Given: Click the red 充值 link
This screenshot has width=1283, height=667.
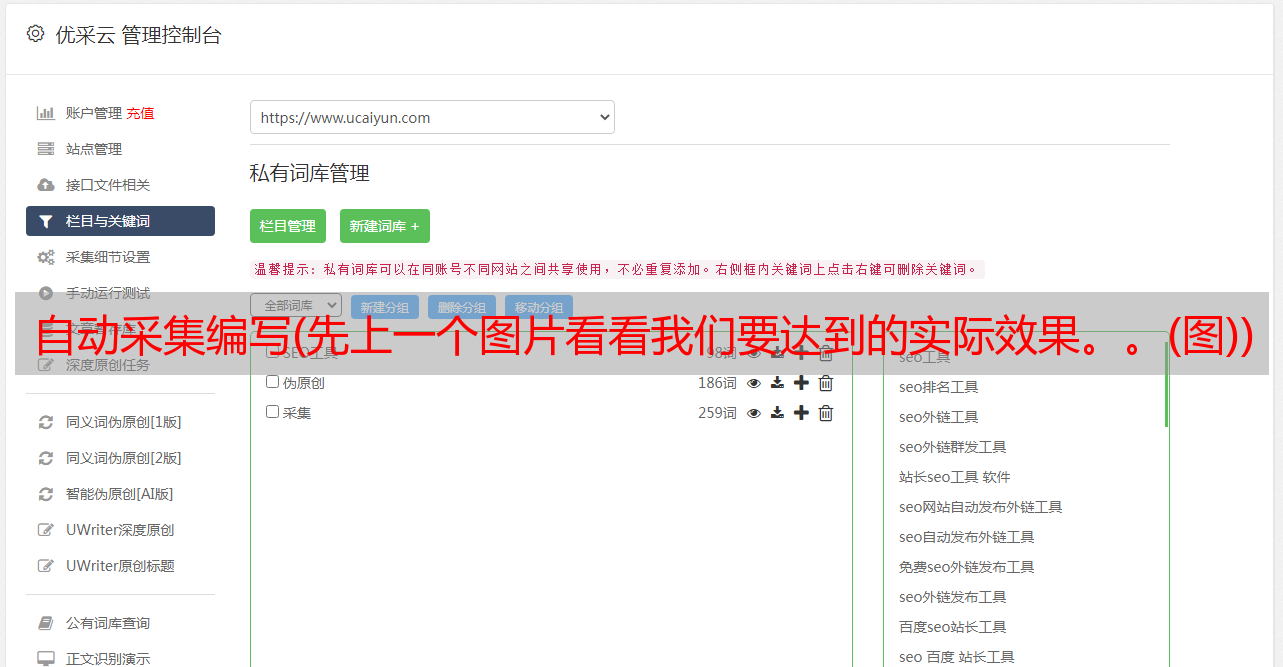Looking at the screenshot, I should (140, 113).
